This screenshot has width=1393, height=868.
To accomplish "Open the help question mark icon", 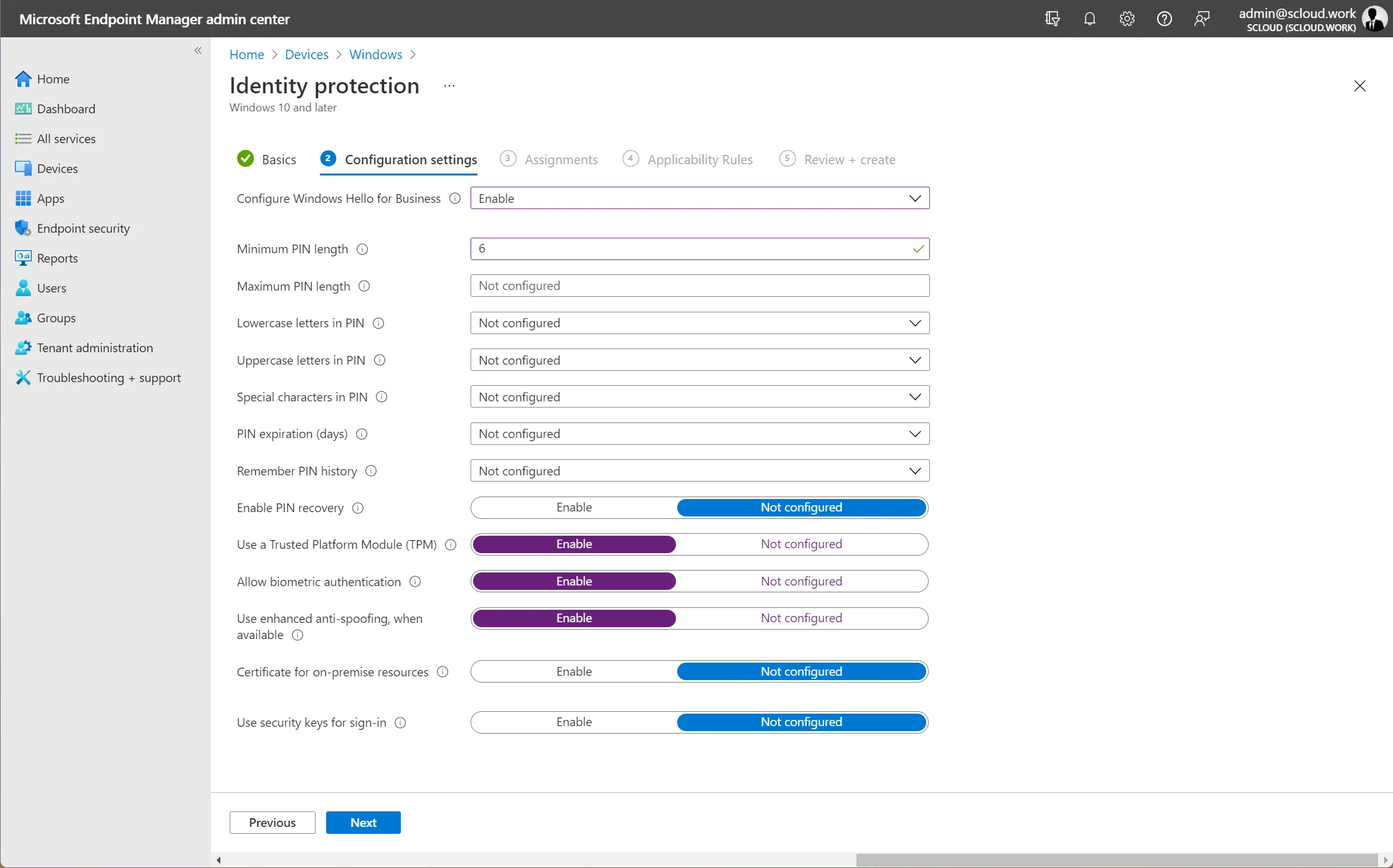I will (1165, 19).
